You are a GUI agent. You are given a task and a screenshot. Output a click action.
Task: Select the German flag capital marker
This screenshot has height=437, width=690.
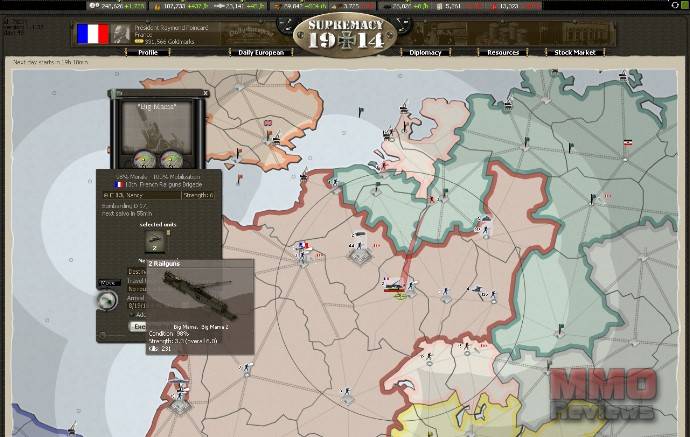pyautogui.click(x=627, y=143)
